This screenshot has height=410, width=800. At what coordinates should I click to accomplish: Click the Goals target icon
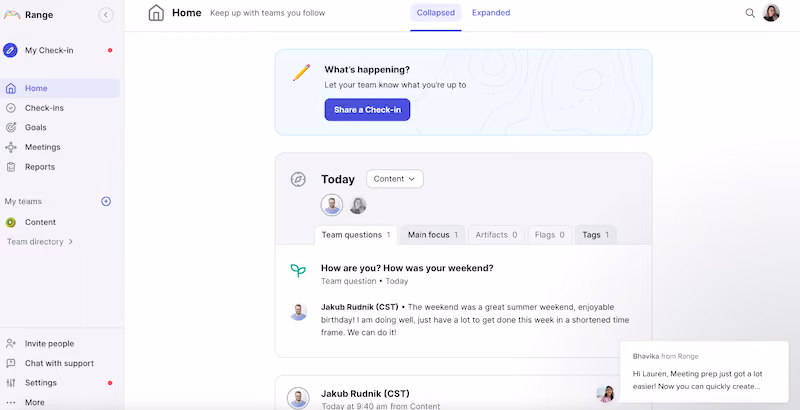coord(11,127)
